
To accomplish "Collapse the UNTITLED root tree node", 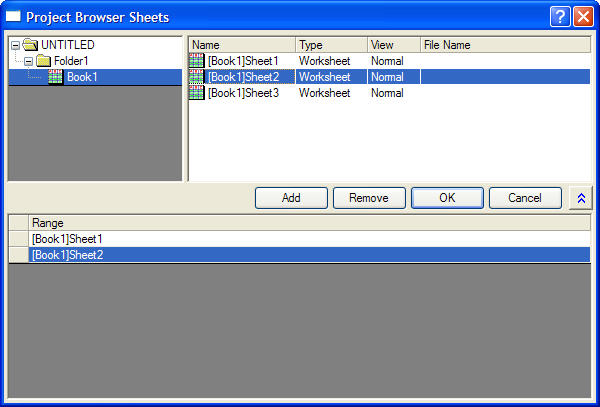I will pyautogui.click(x=15, y=45).
